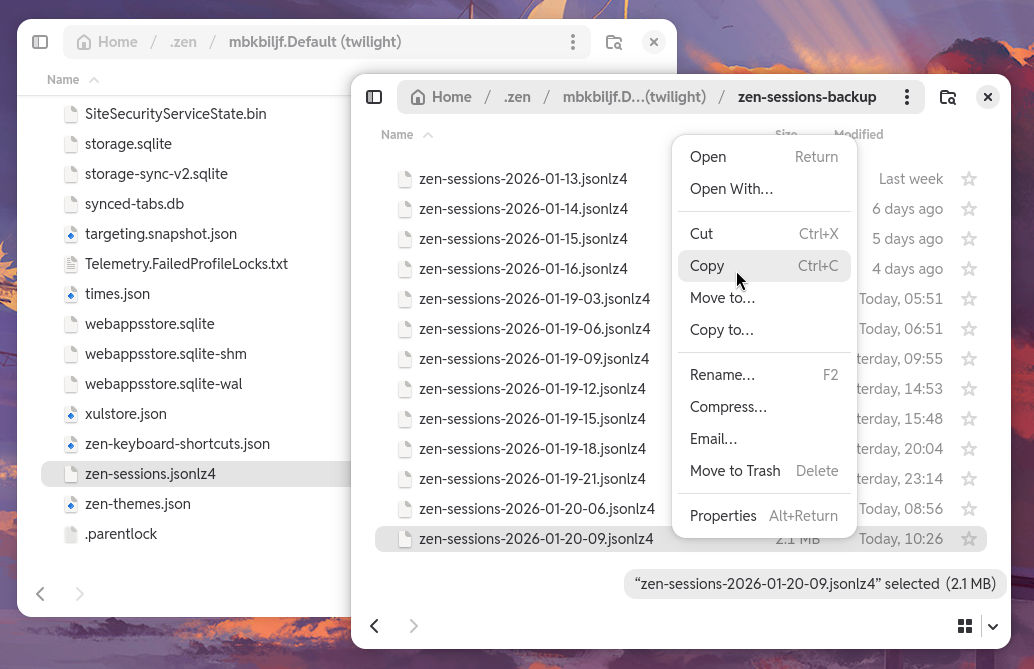The image size is (1034, 669).
Task: Navigate back using the back arrow
Action: [375, 625]
